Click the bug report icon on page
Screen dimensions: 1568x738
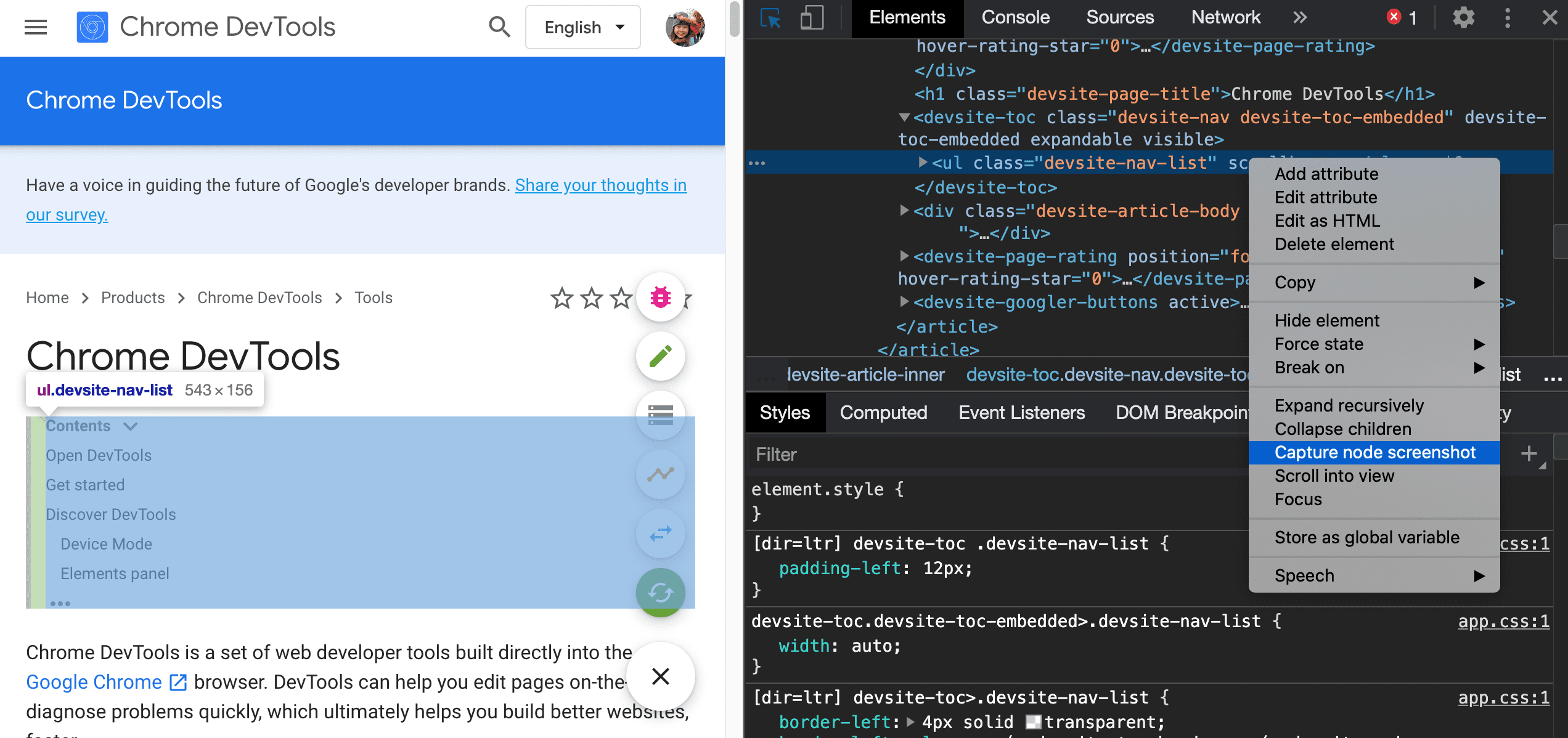coord(659,296)
